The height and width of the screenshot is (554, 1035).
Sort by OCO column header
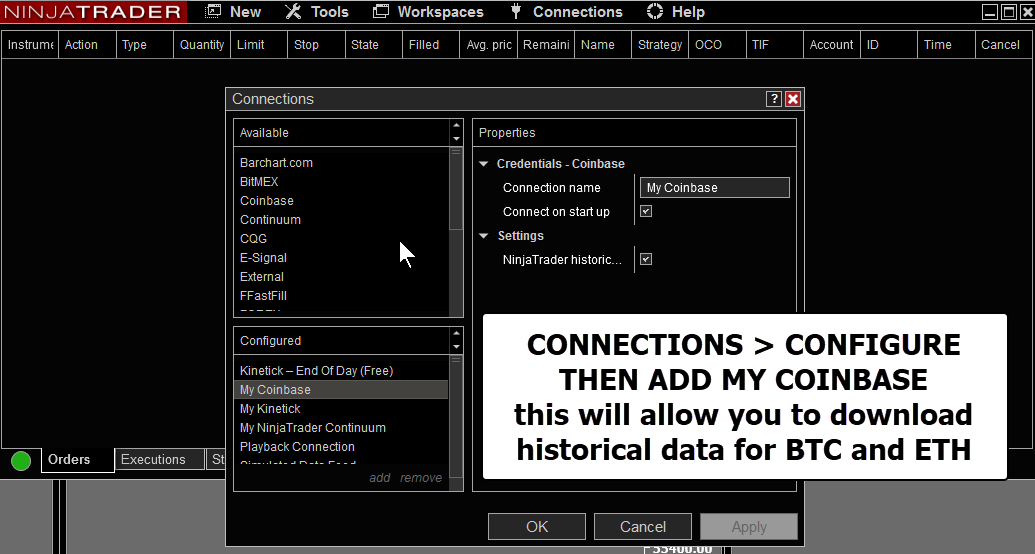[x=717, y=44]
